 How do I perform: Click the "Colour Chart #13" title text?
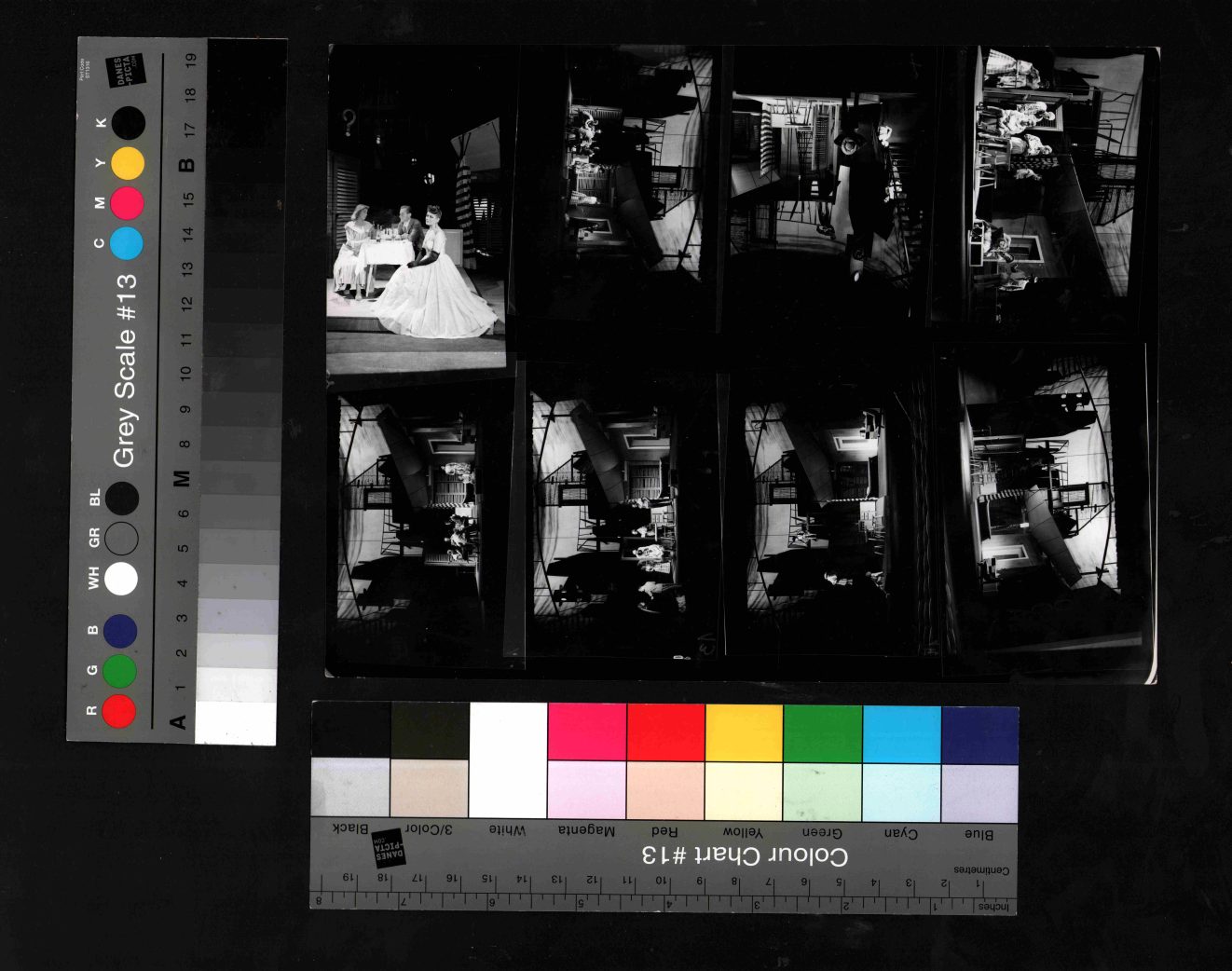pos(745,855)
